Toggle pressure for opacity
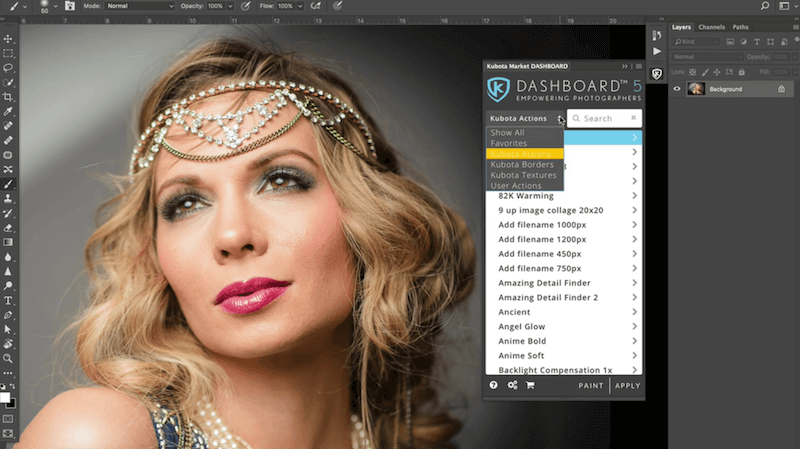Viewport: 800px width, 449px height. [x=245, y=6]
